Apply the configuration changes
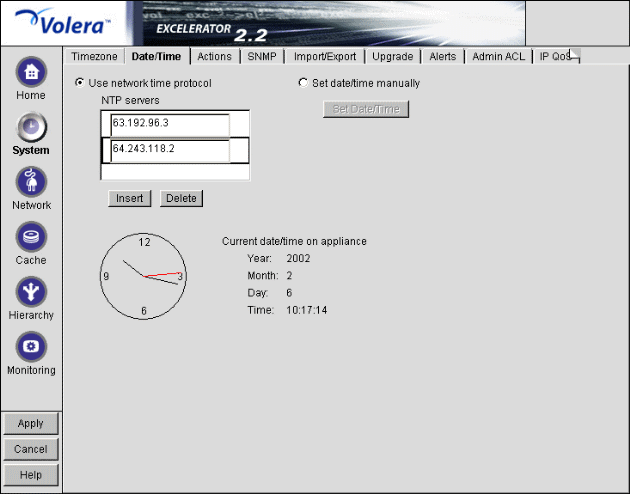This screenshot has width=630, height=494. 31,423
